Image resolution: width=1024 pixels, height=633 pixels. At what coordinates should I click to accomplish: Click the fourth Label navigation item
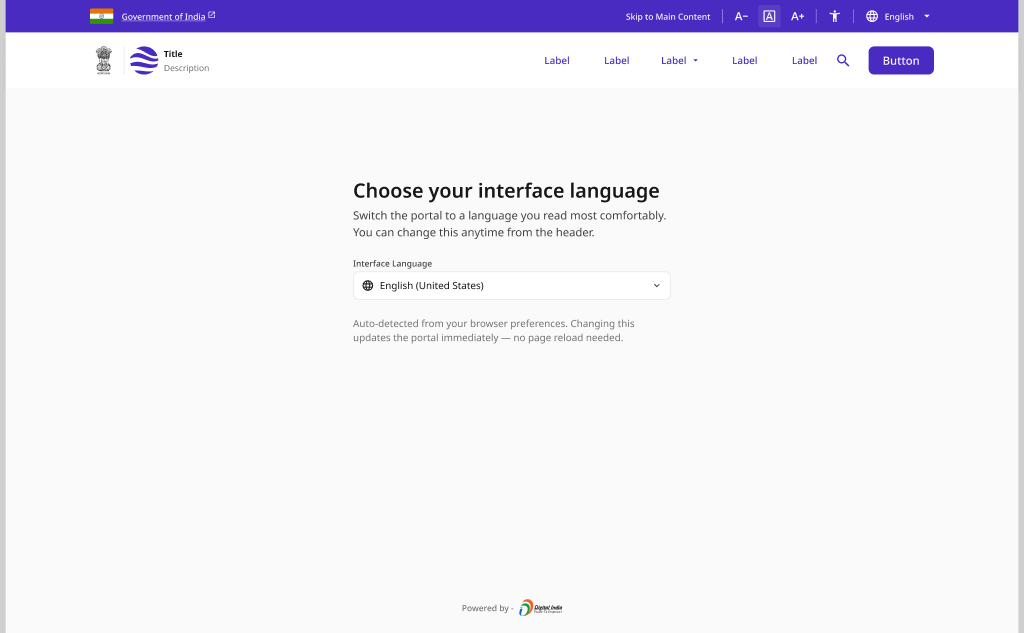point(744,60)
